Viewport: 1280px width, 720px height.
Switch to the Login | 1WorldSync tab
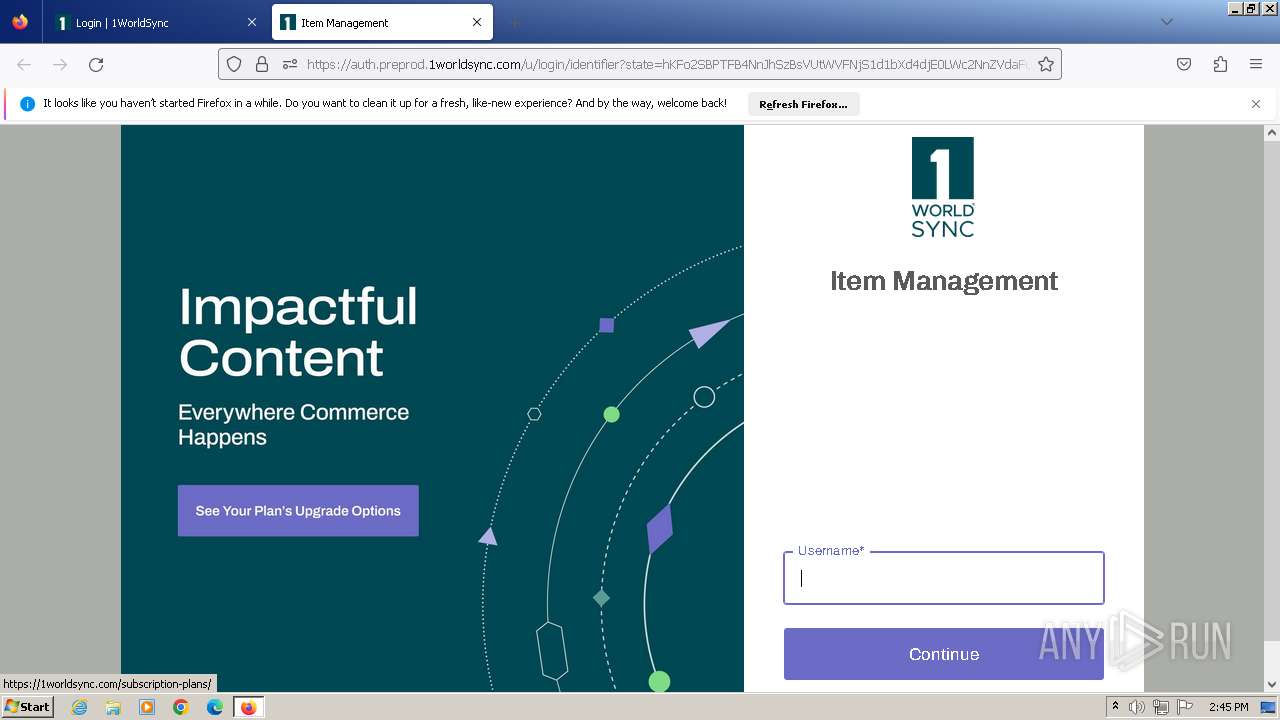tap(156, 22)
